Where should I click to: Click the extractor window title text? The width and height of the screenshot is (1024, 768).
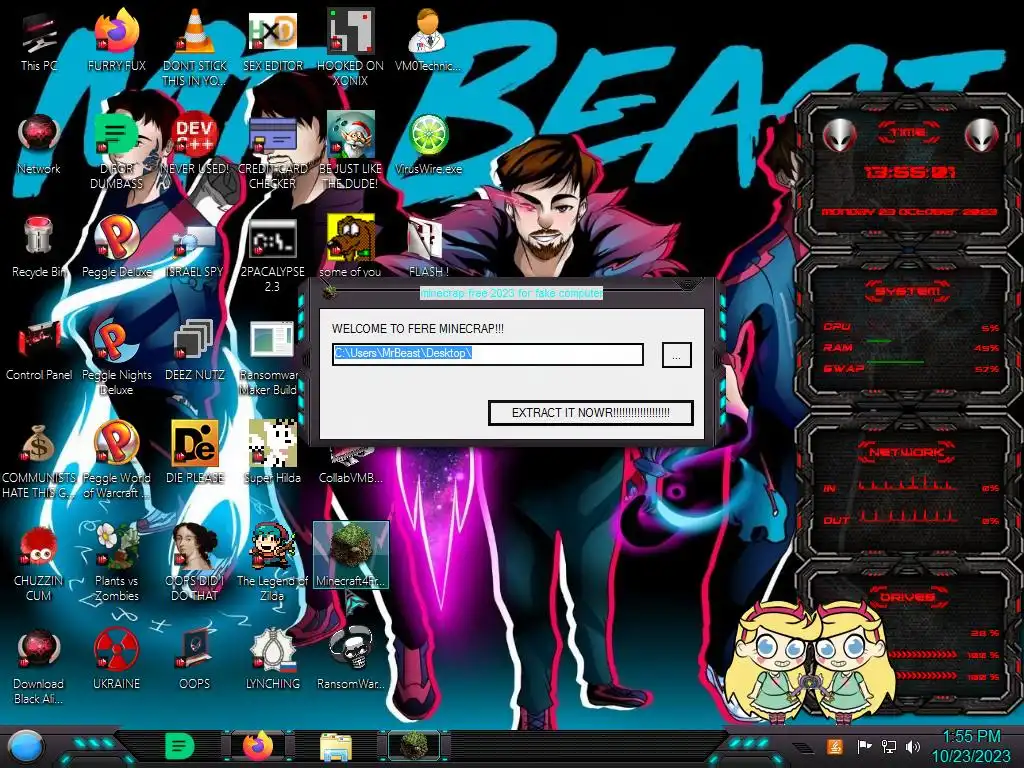coord(511,293)
